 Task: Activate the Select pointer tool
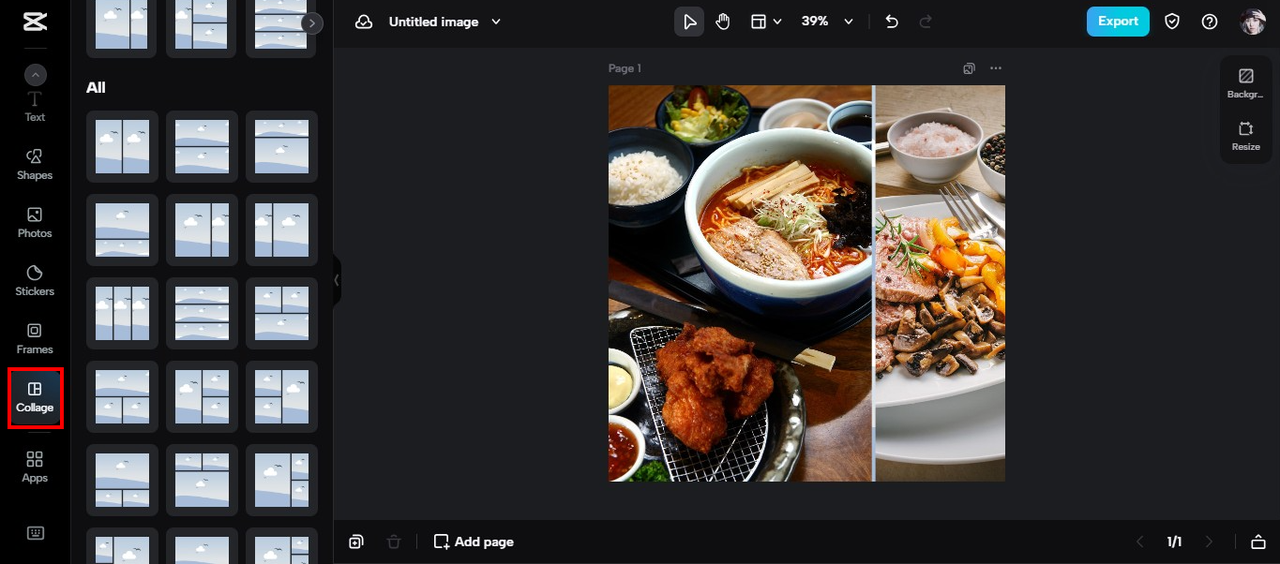(x=689, y=22)
